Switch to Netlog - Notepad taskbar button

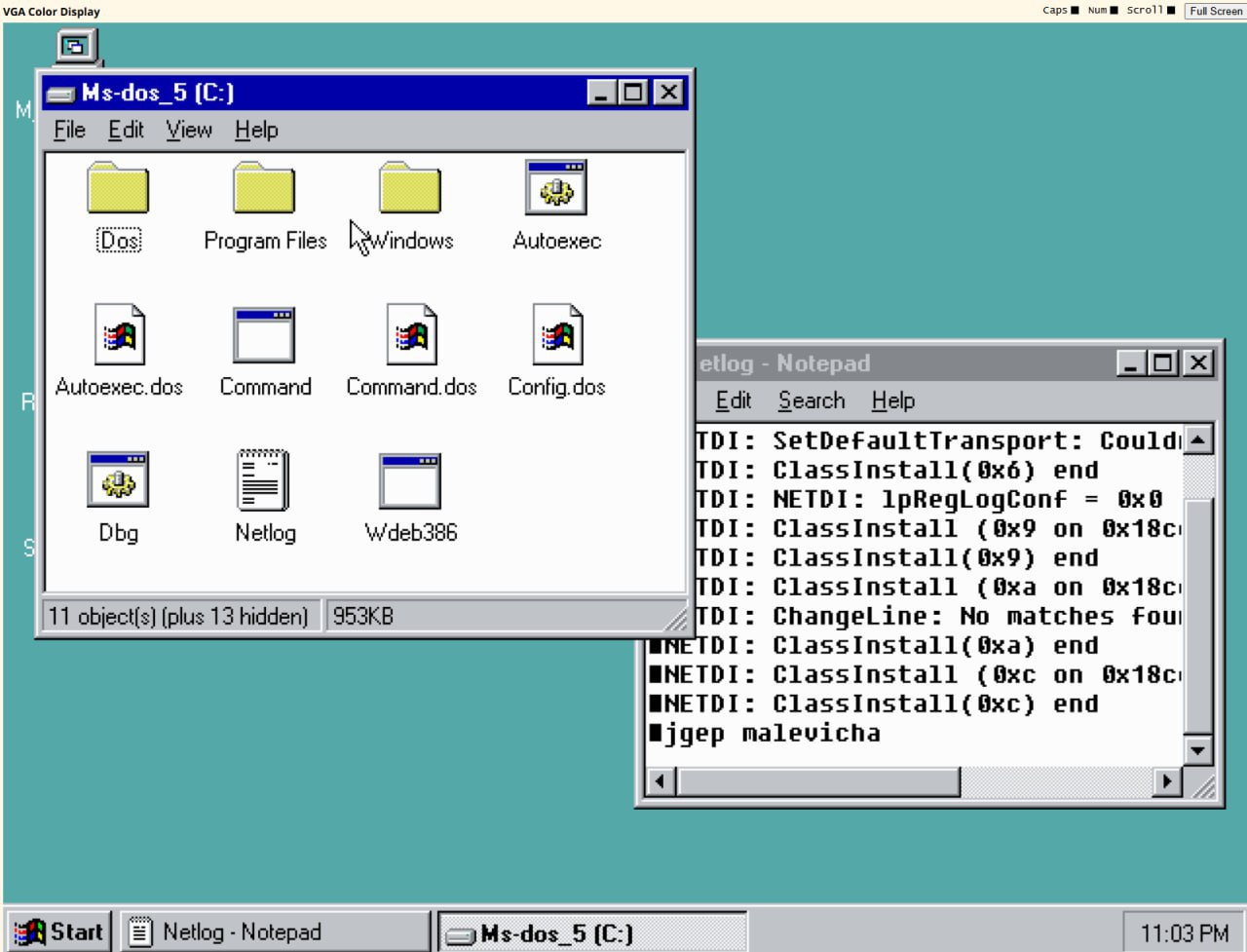(x=275, y=932)
